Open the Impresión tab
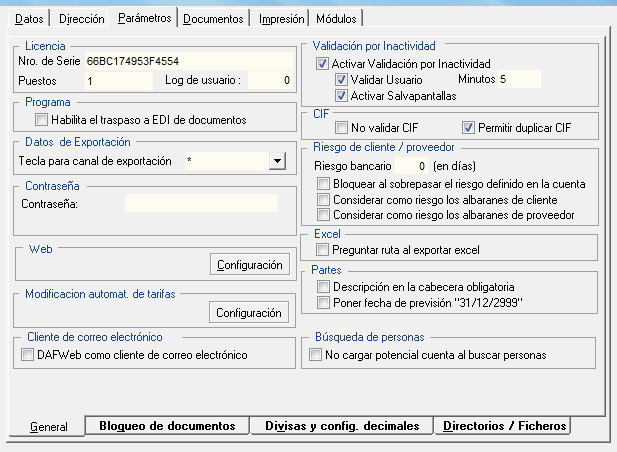The height and width of the screenshot is (452, 617). coord(281,18)
